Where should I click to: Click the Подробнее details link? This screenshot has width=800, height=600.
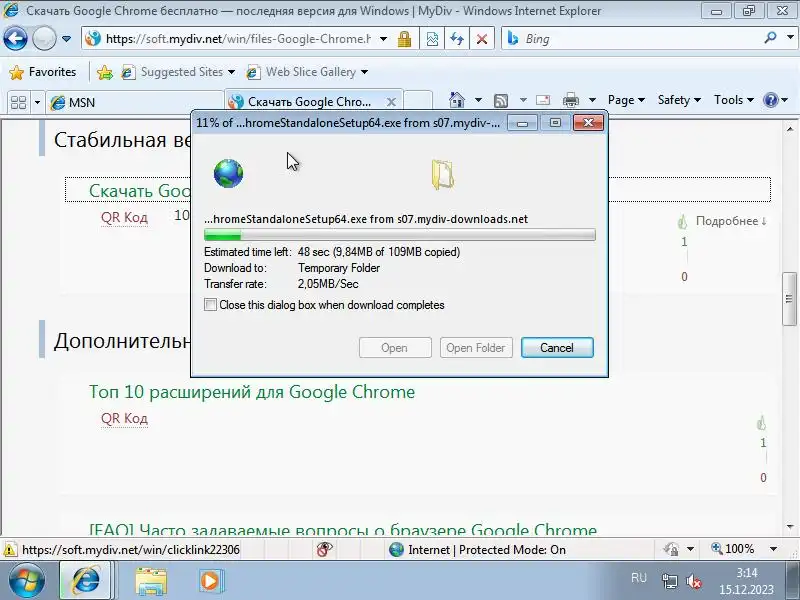[x=731, y=221]
